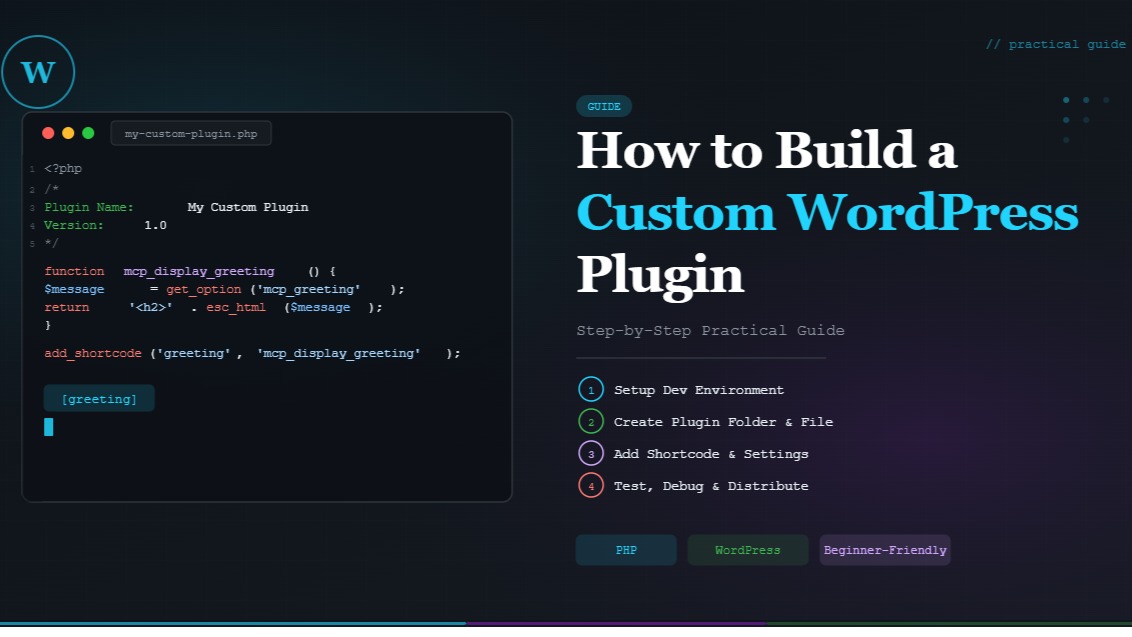Click 'Create Plugin Folder & File' text
The height and width of the screenshot is (637, 1132).
[x=723, y=422]
